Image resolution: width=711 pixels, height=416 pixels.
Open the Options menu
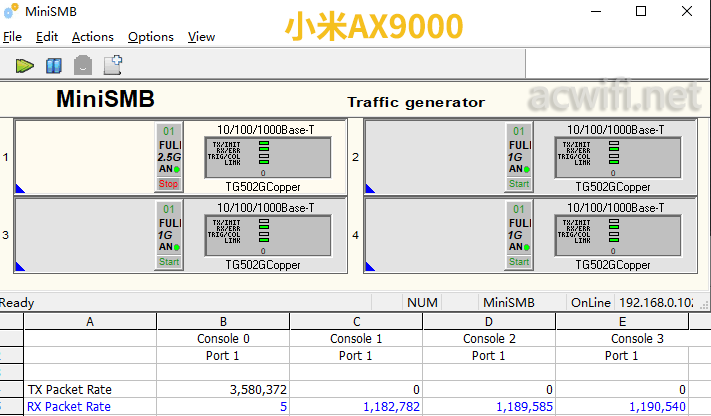[x=151, y=37]
